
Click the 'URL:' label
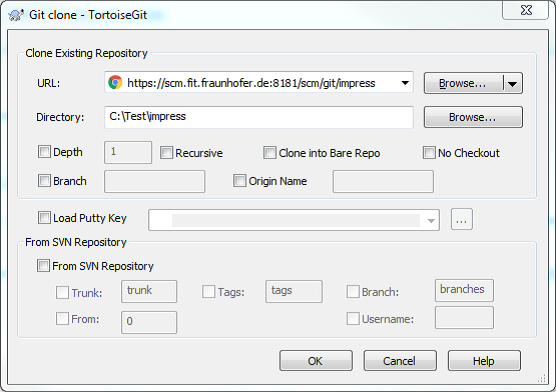click(x=49, y=83)
